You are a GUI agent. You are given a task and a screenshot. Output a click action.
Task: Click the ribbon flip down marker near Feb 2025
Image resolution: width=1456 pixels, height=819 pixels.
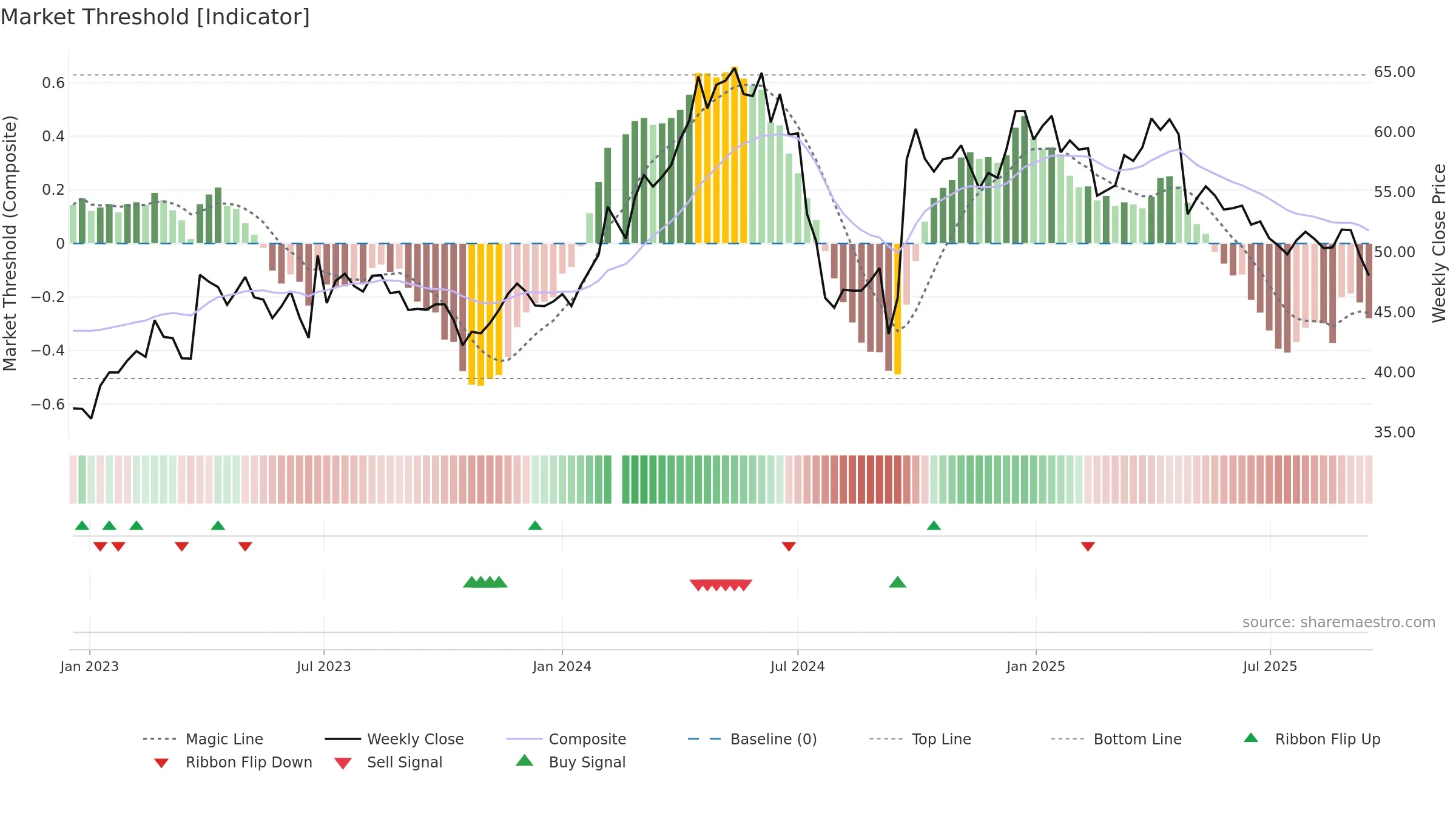1088,547
